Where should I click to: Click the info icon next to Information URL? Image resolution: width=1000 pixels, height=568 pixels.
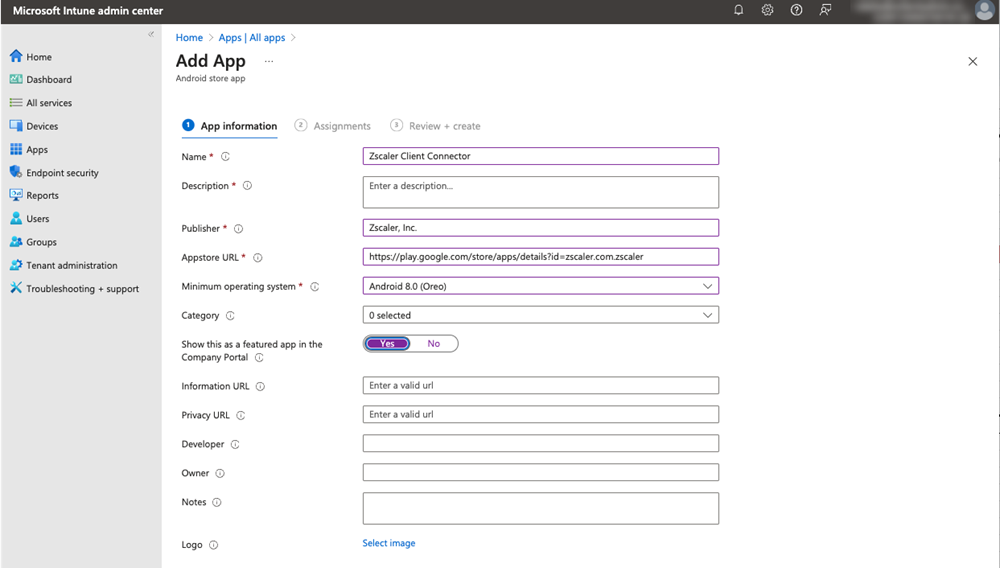(x=260, y=386)
